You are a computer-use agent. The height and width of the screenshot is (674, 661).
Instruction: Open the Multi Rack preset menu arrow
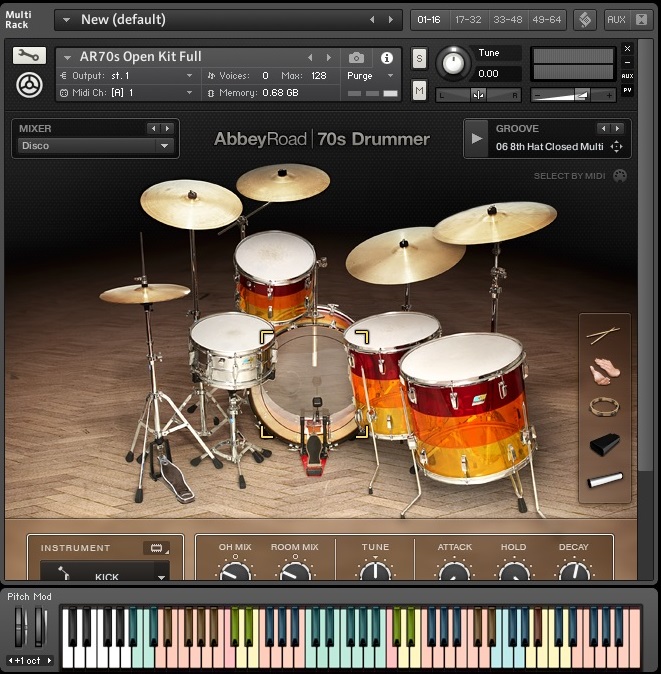[66, 19]
